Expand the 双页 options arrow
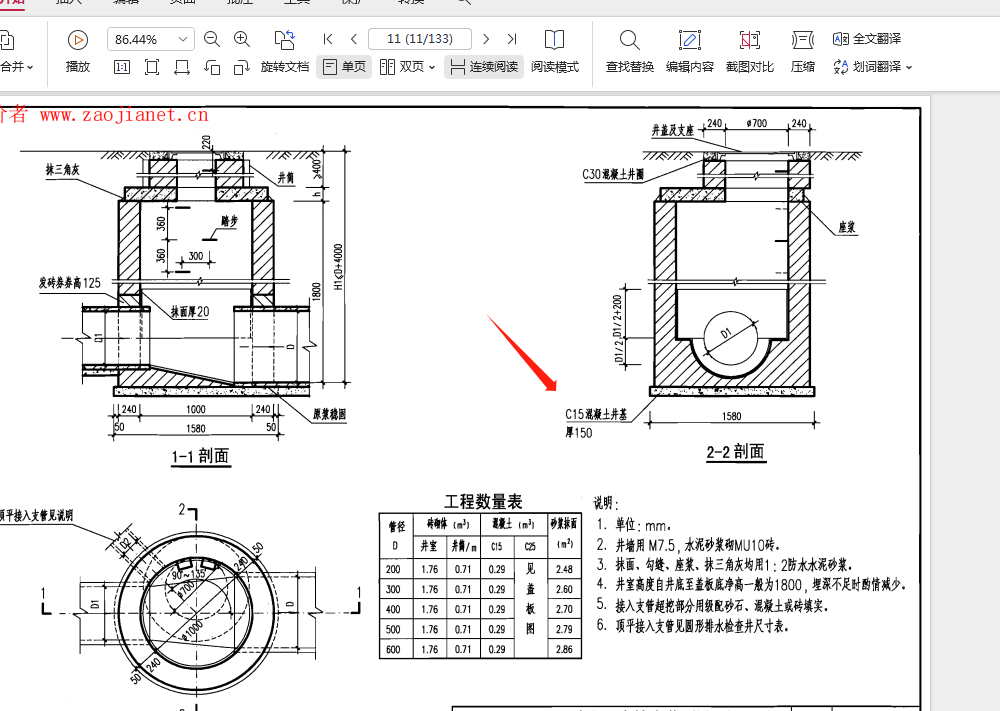 pyautogui.click(x=432, y=68)
